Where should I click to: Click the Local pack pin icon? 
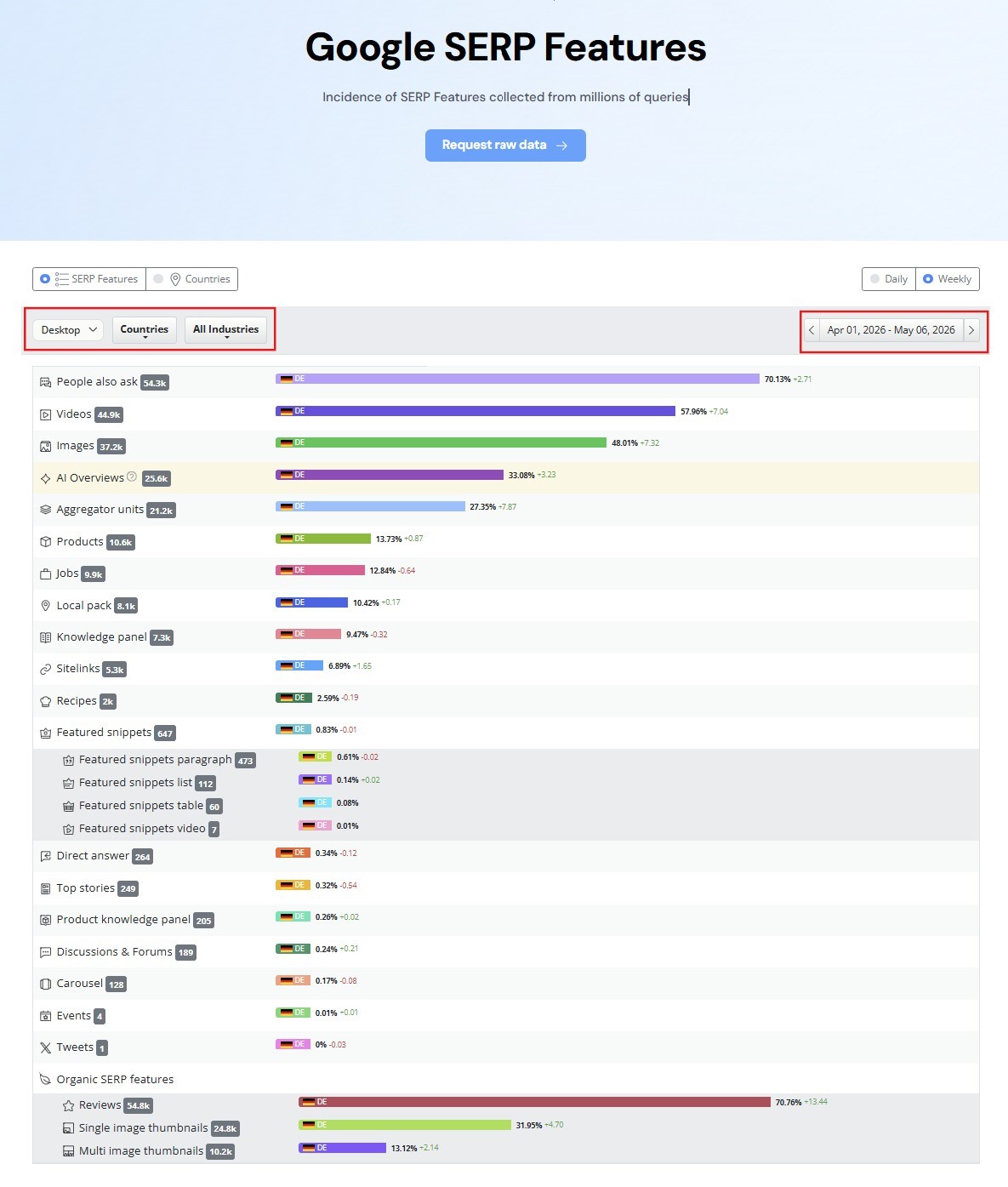coord(45,607)
